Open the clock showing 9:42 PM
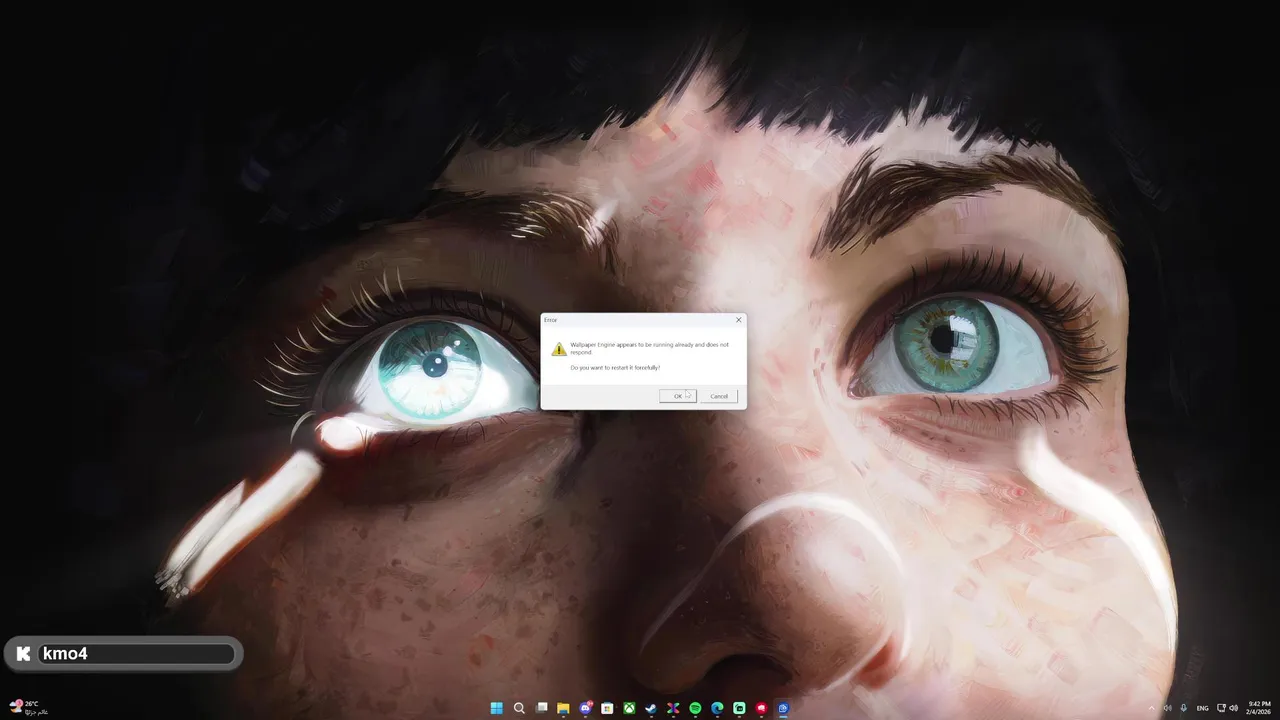 point(1259,708)
